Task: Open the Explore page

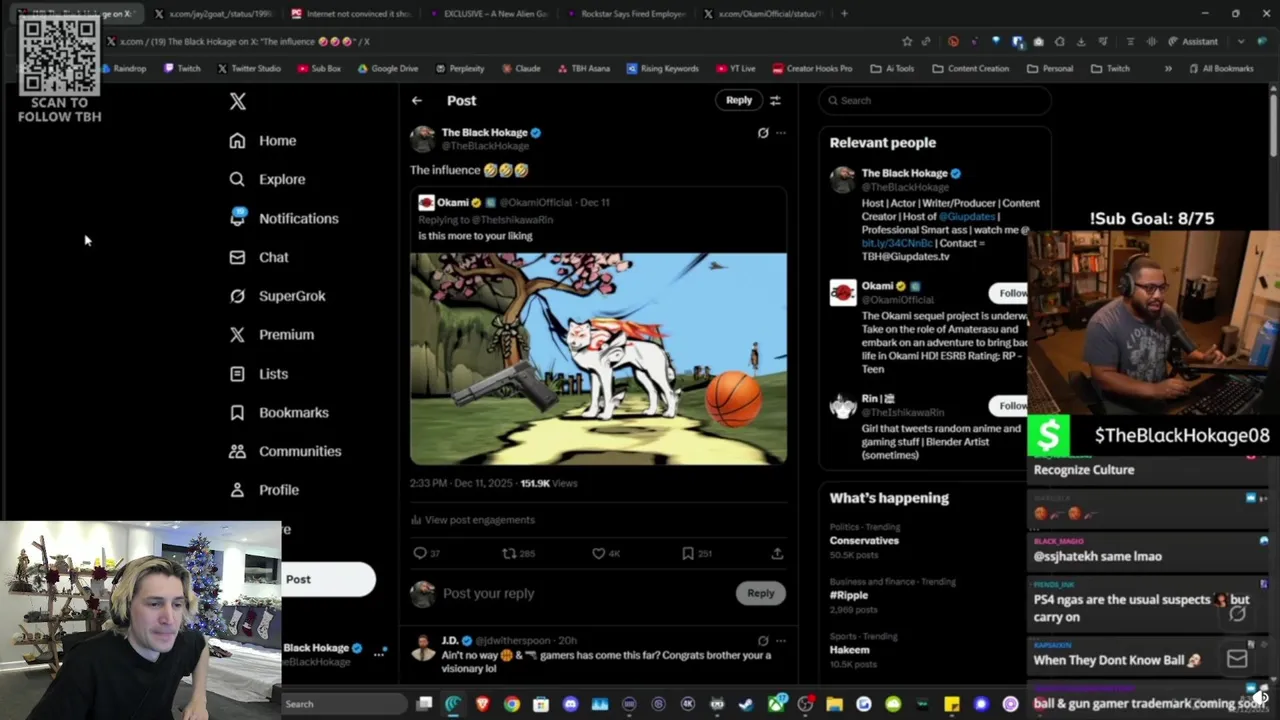Action: point(267,179)
